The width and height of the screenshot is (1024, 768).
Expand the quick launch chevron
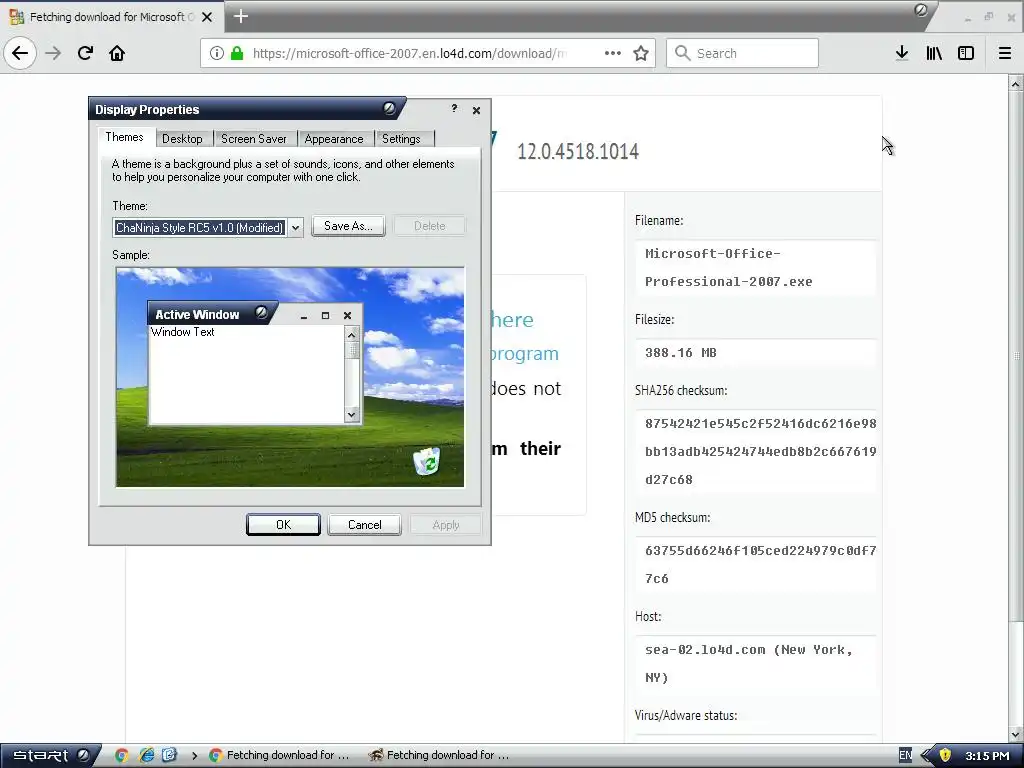pyautogui.click(x=194, y=756)
